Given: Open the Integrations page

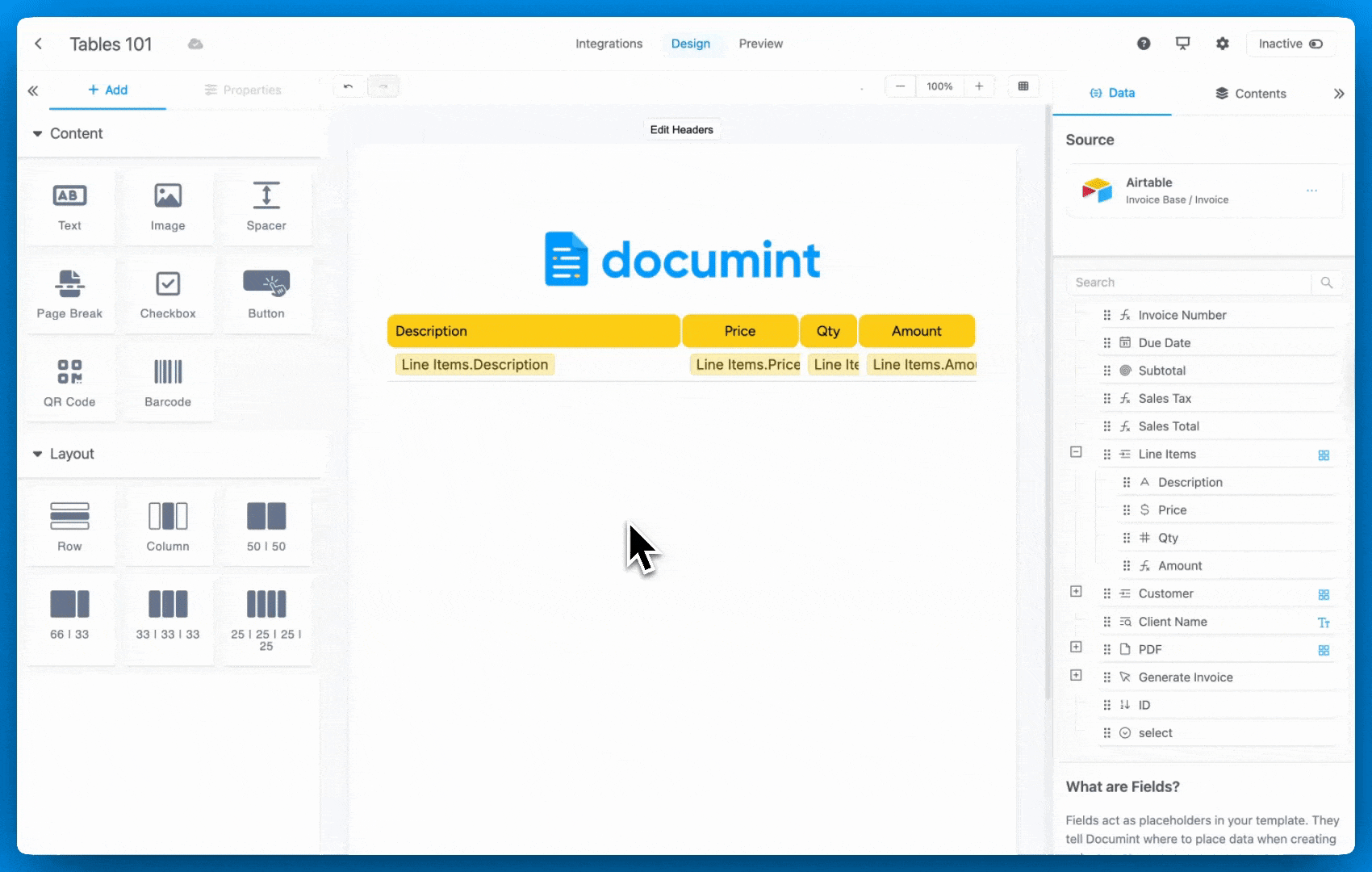Looking at the screenshot, I should [x=609, y=44].
